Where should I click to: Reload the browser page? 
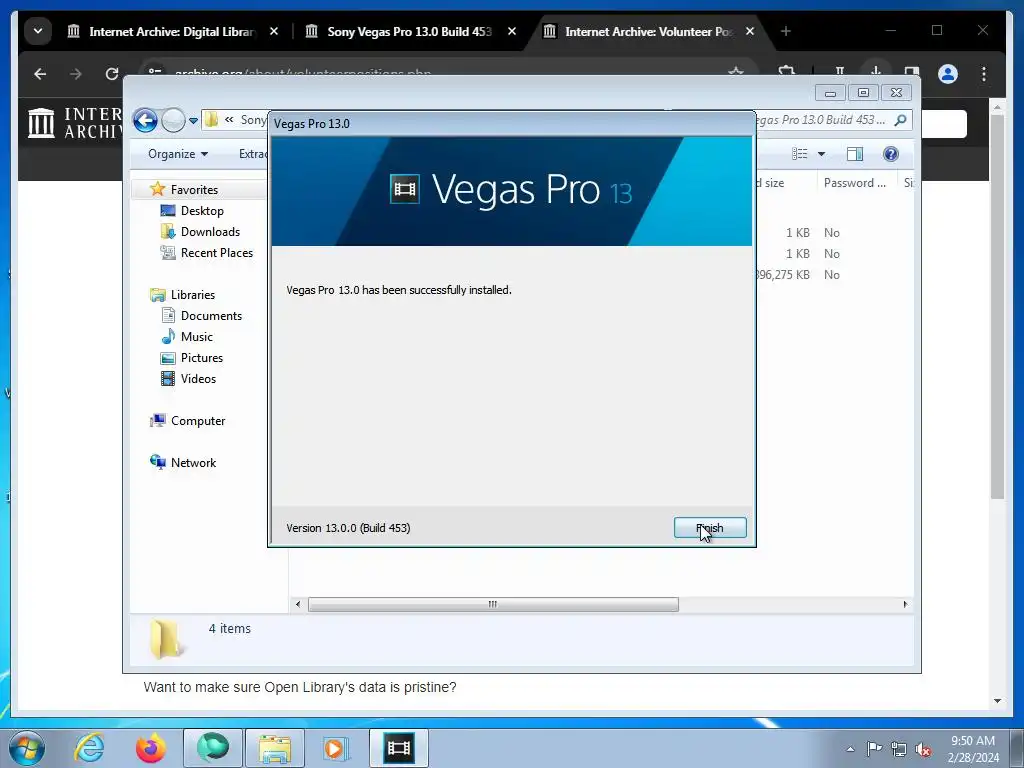coord(112,74)
